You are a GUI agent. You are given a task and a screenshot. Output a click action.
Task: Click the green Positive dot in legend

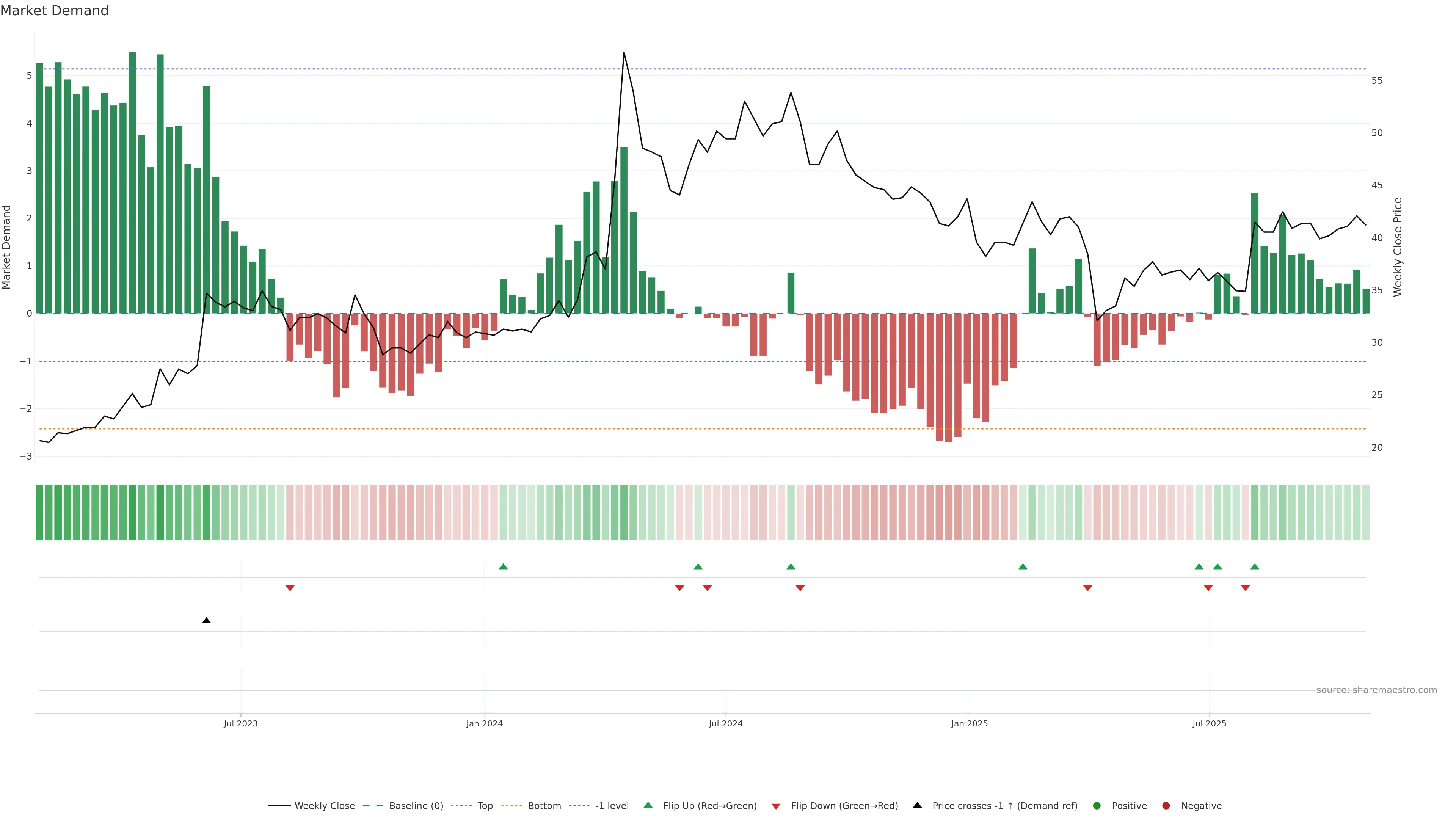pos(1097,805)
